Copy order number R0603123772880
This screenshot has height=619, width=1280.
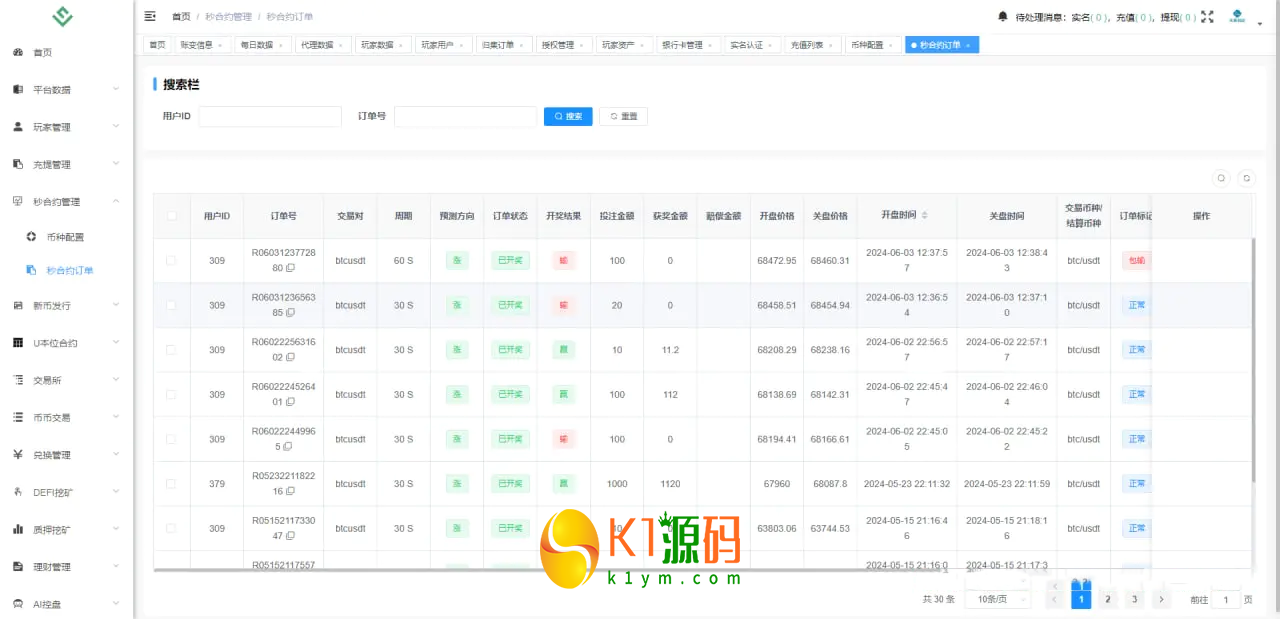(x=290, y=268)
